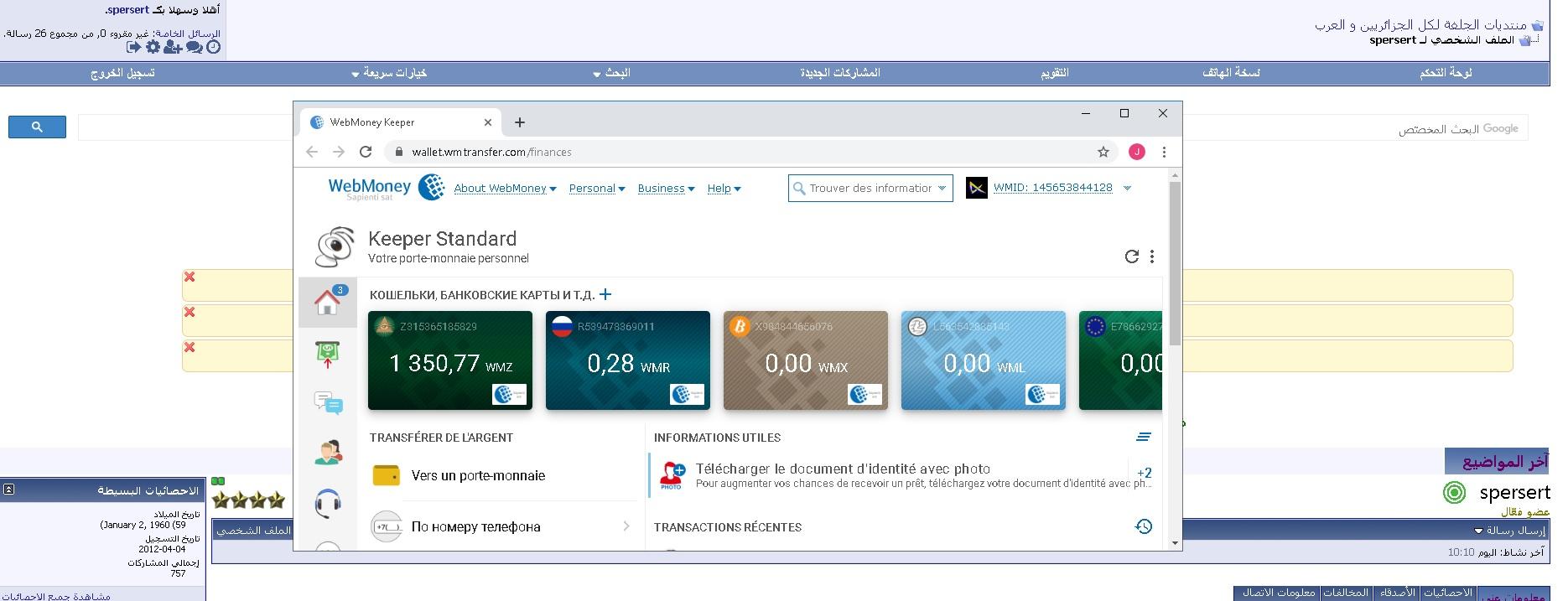The image size is (1568, 601).
Task: Collapse the الاحصائيات البسيطة panel
Action: pyautogui.click(x=8, y=490)
